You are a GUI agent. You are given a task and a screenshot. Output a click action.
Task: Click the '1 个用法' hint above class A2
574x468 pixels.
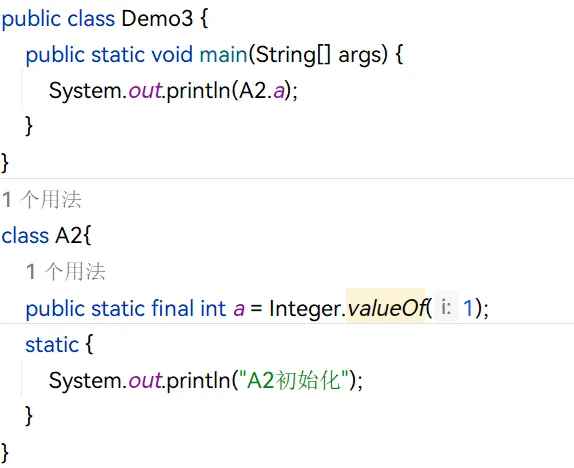click(x=41, y=200)
